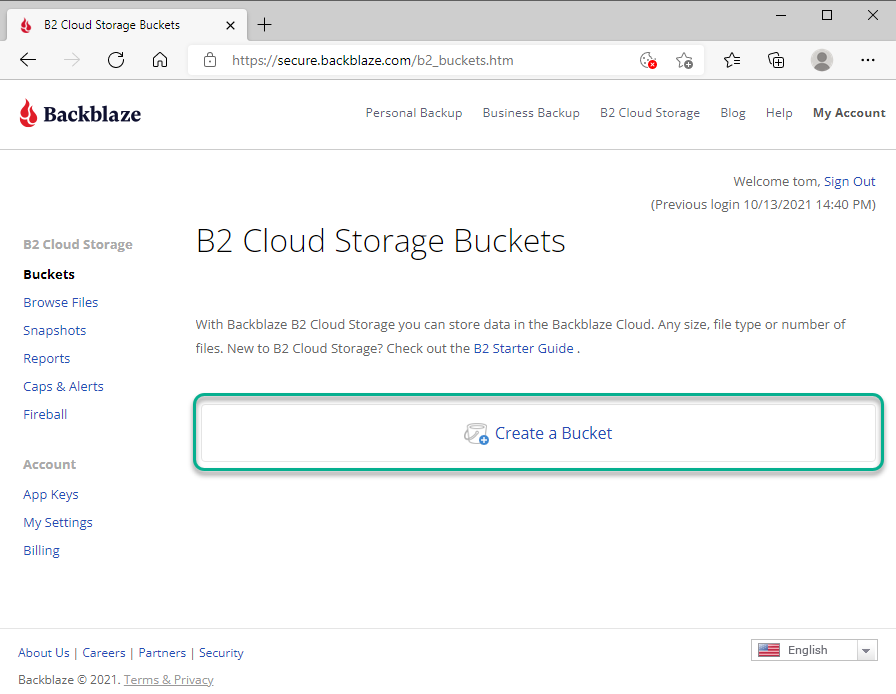This screenshot has height=694, width=896.
Task: Open Business Backup in top navigation
Action: (x=531, y=113)
